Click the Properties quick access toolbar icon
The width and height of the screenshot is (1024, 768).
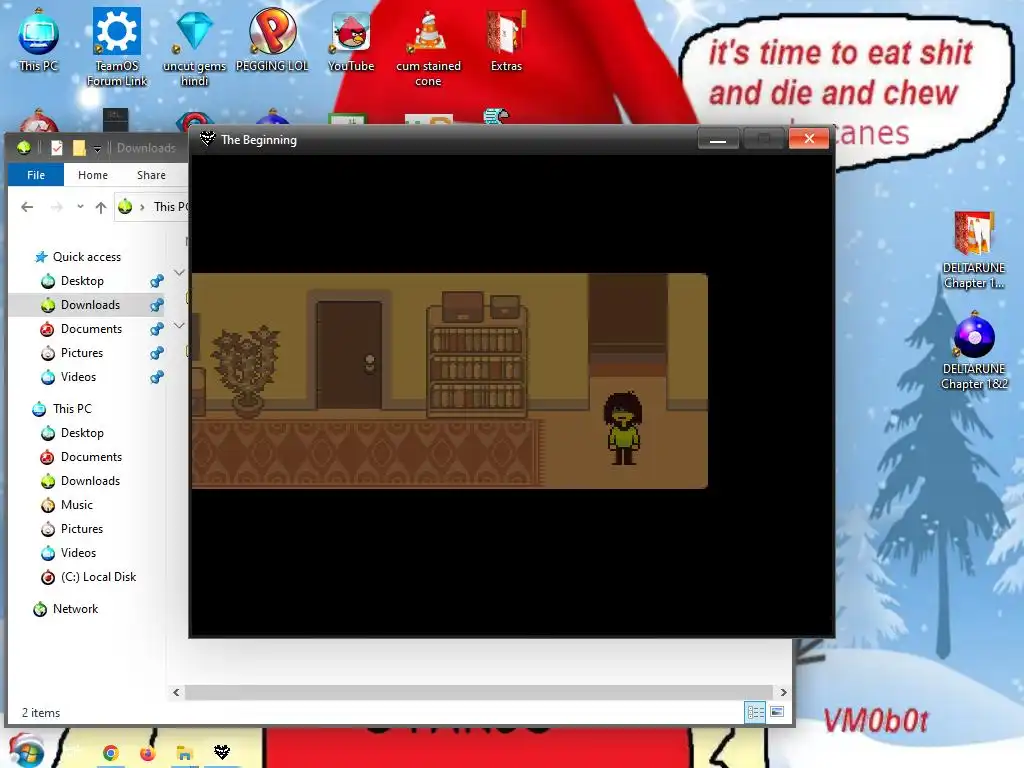[x=57, y=148]
